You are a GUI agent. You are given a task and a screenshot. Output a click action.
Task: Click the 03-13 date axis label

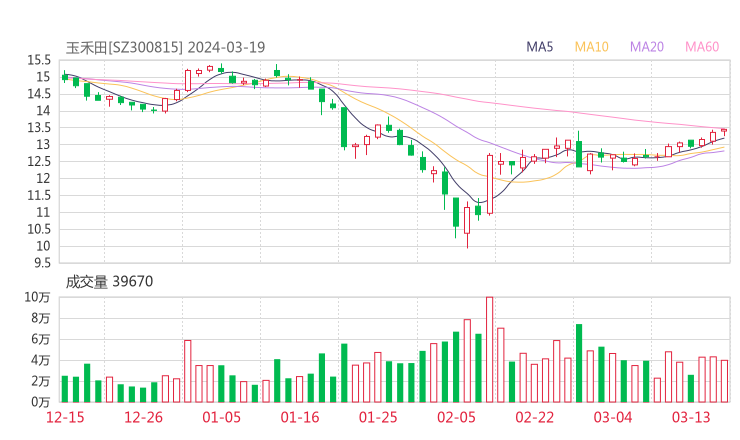tap(691, 417)
